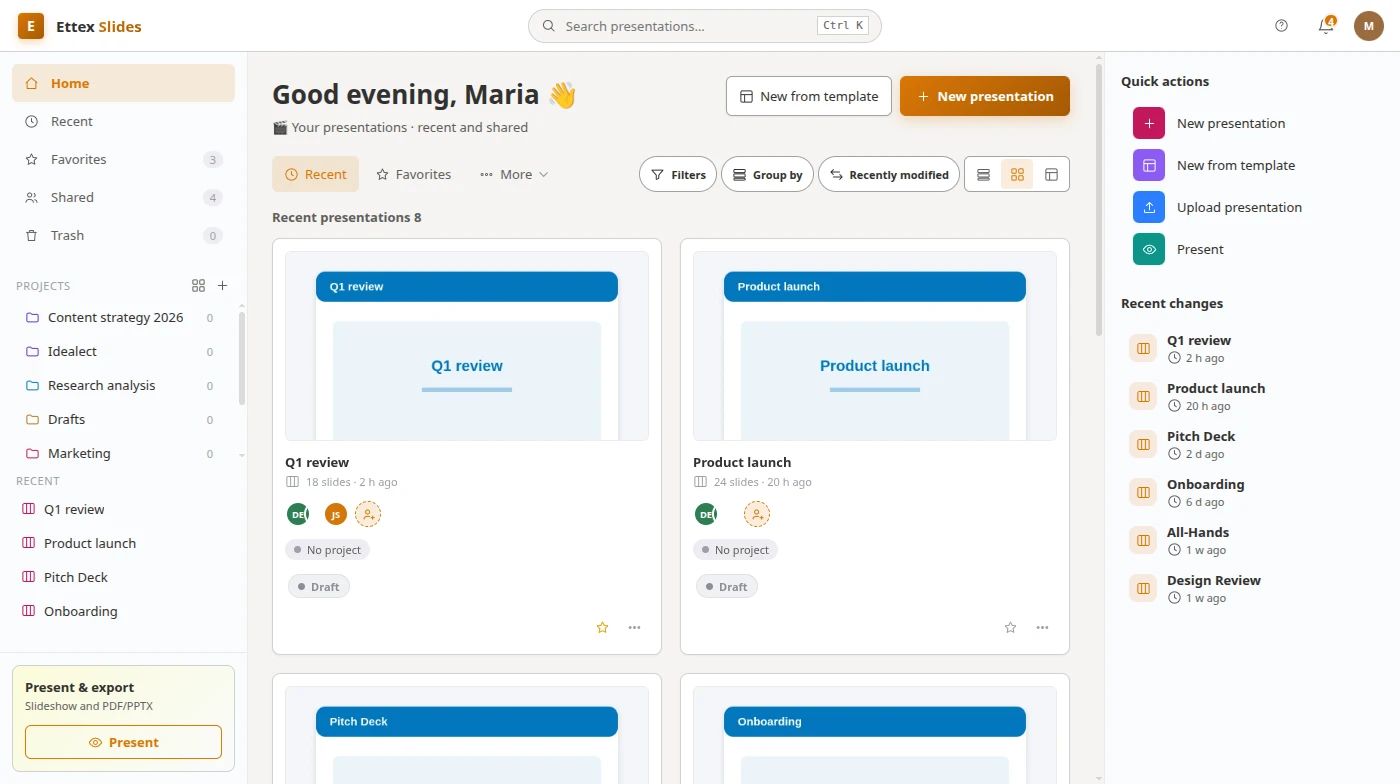Open the notifications bell
Screen dimensions: 1400x784
(1326, 26)
